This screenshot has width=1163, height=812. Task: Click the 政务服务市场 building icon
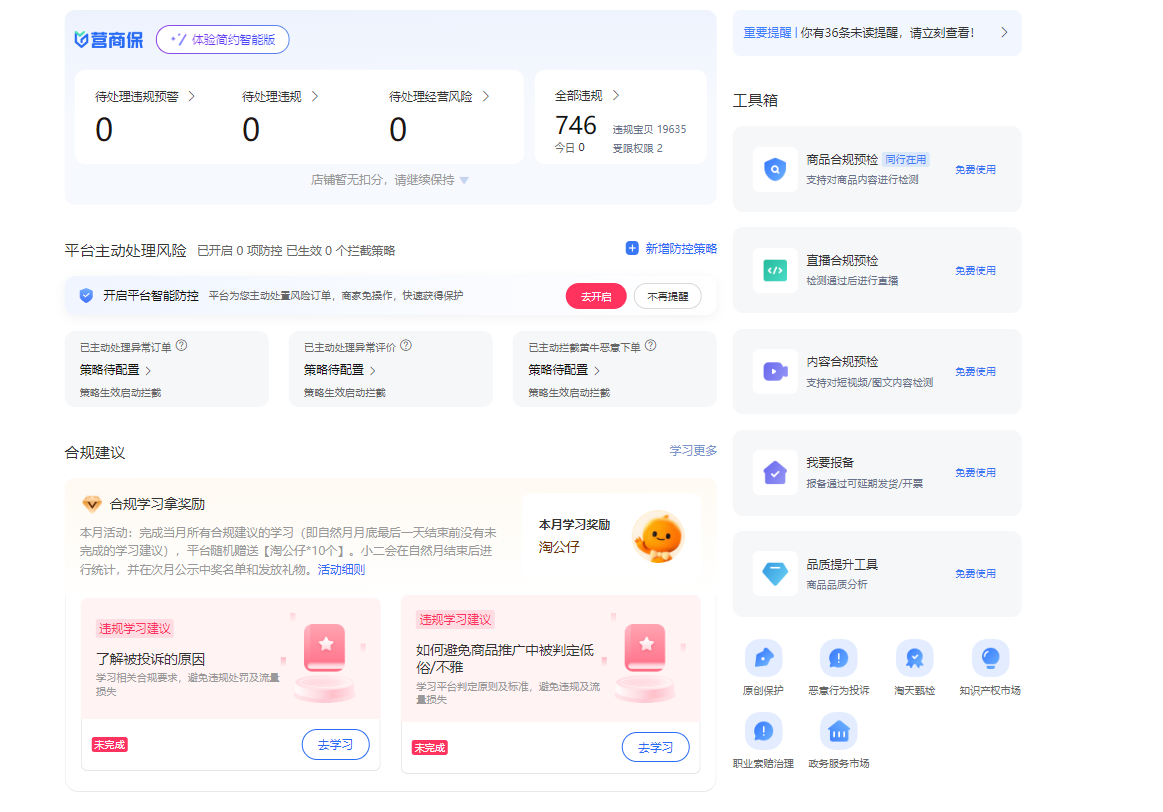pos(838,731)
